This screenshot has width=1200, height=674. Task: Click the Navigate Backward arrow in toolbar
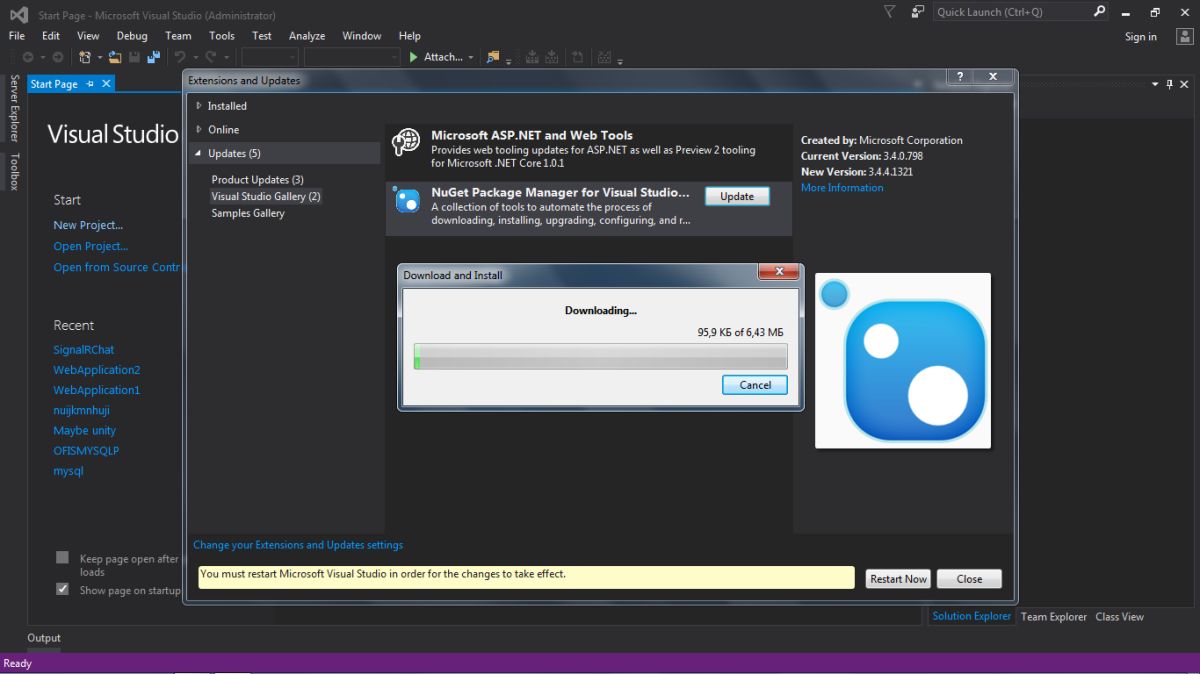27,58
